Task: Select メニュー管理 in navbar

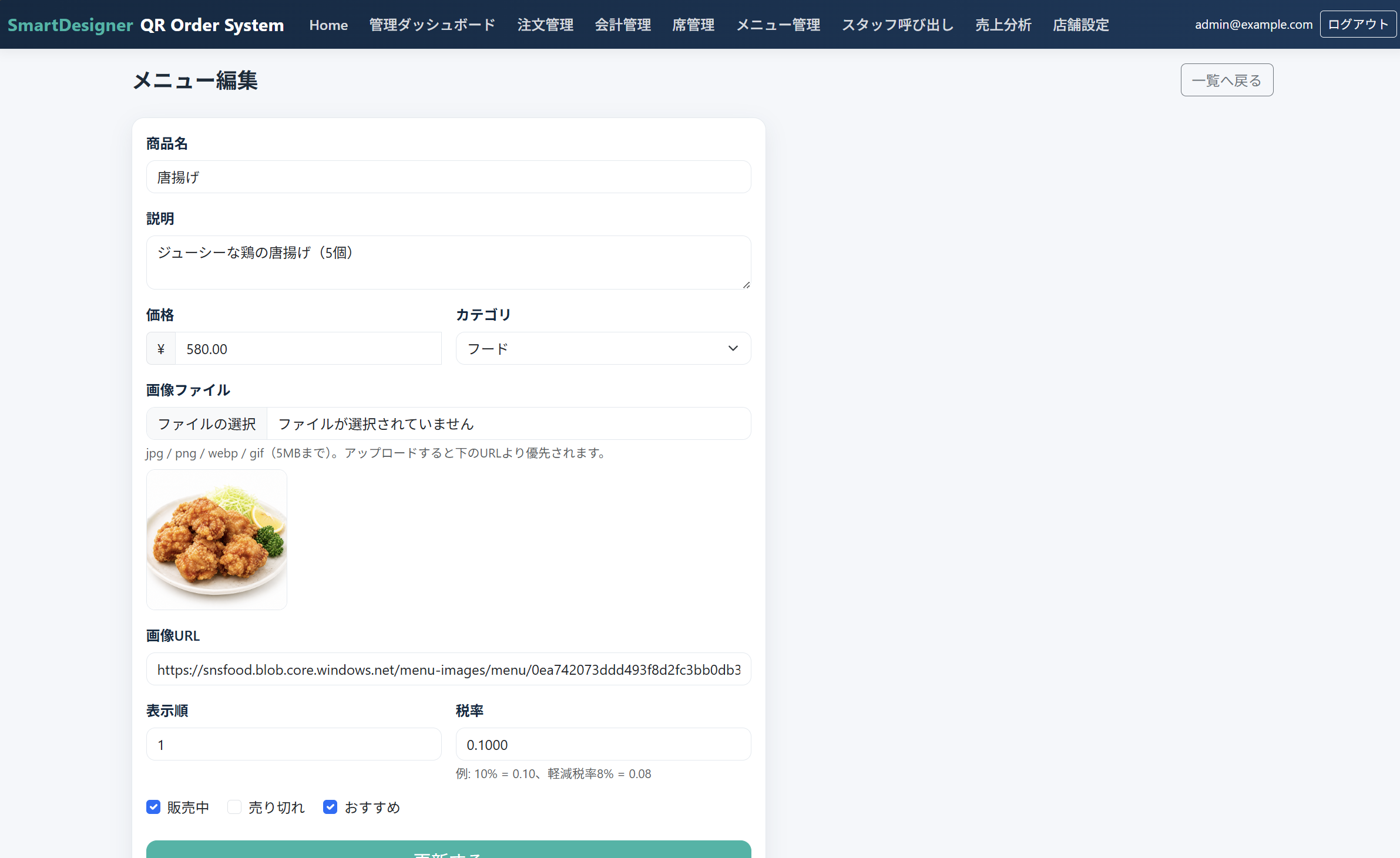Action: click(x=778, y=25)
